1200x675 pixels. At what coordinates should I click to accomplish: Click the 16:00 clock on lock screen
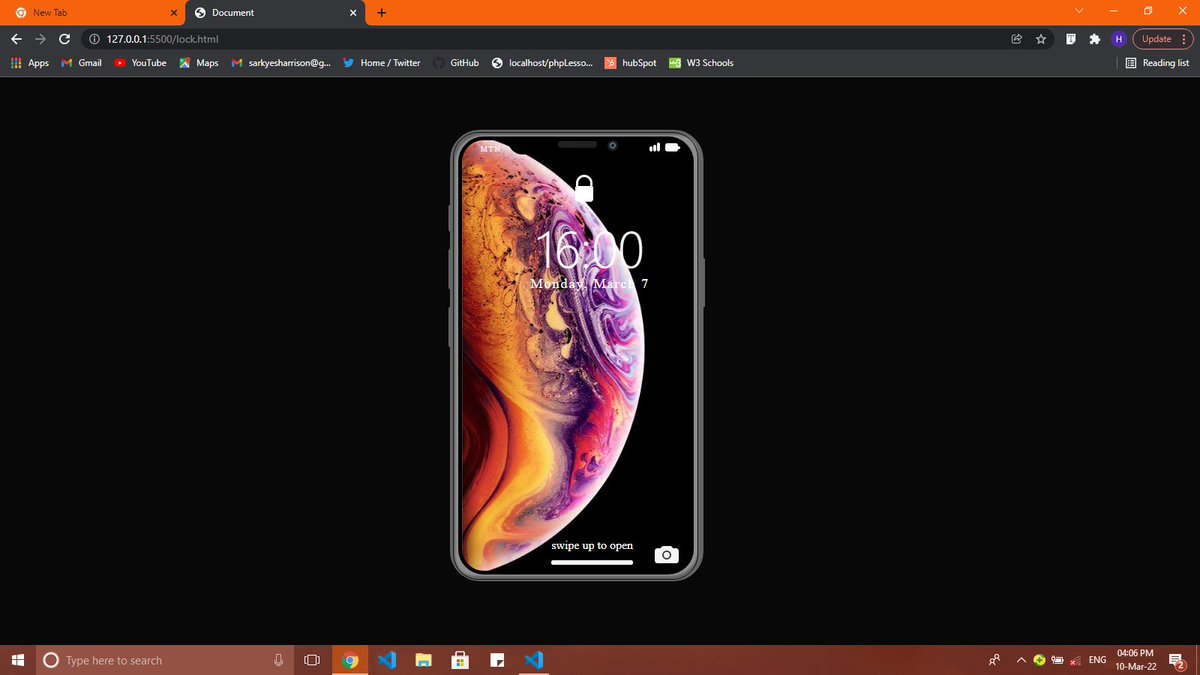coord(589,250)
